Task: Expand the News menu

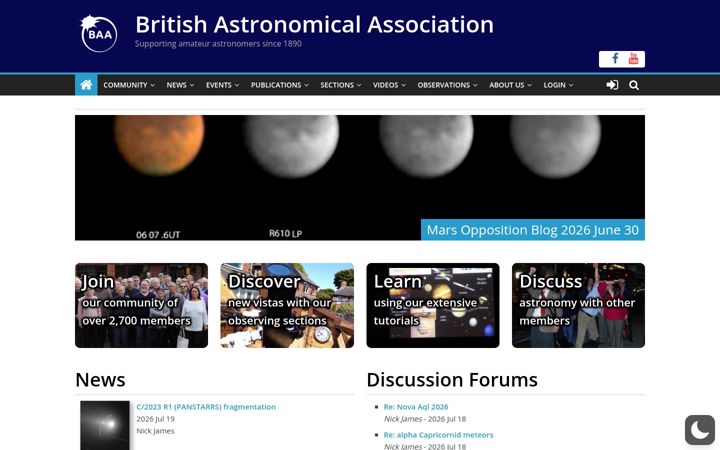Action: (x=180, y=85)
